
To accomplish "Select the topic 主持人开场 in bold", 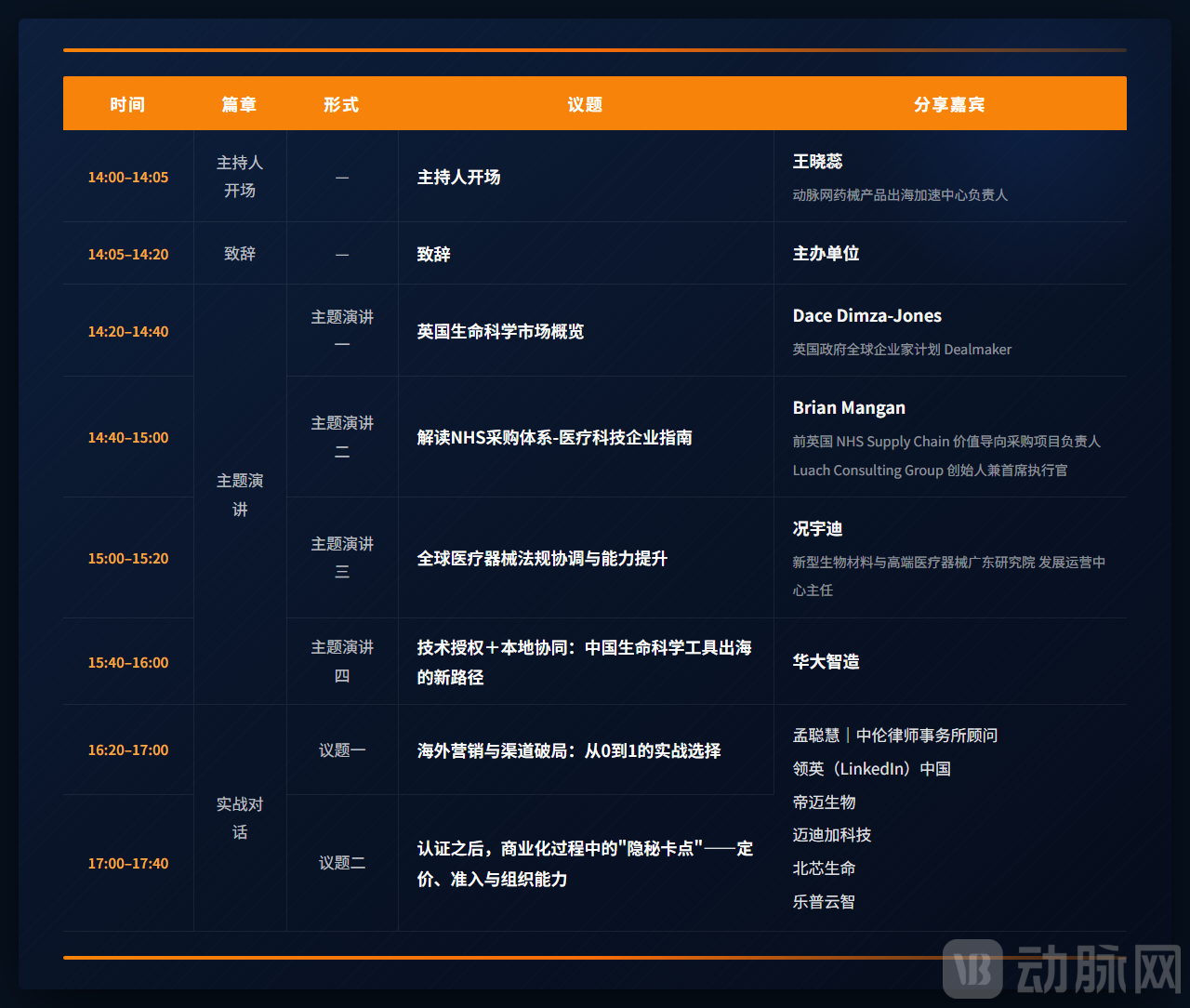I will pyautogui.click(x=458, y=177).
